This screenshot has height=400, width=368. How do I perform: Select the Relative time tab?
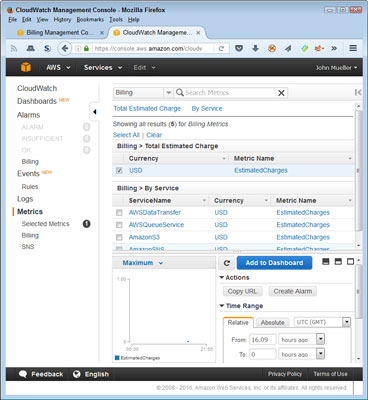tap(238, 322)
